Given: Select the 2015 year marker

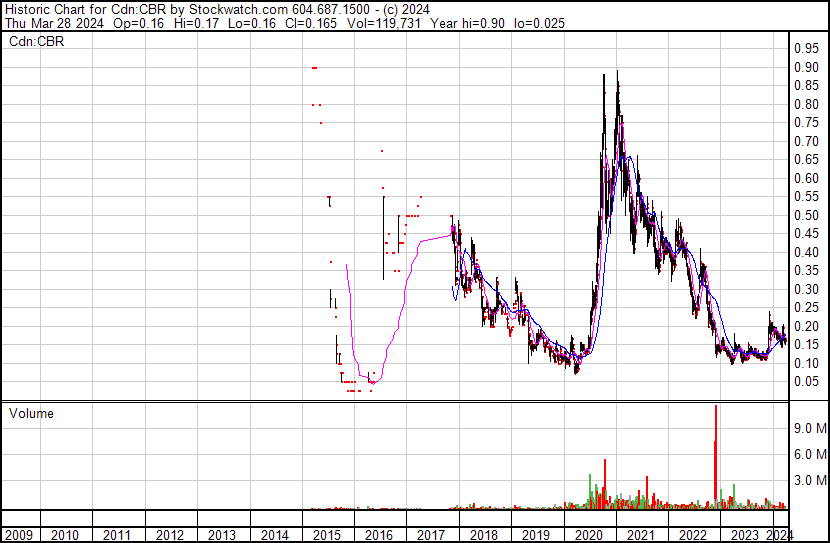Looking at the screenshot, I should click(328, 535).
